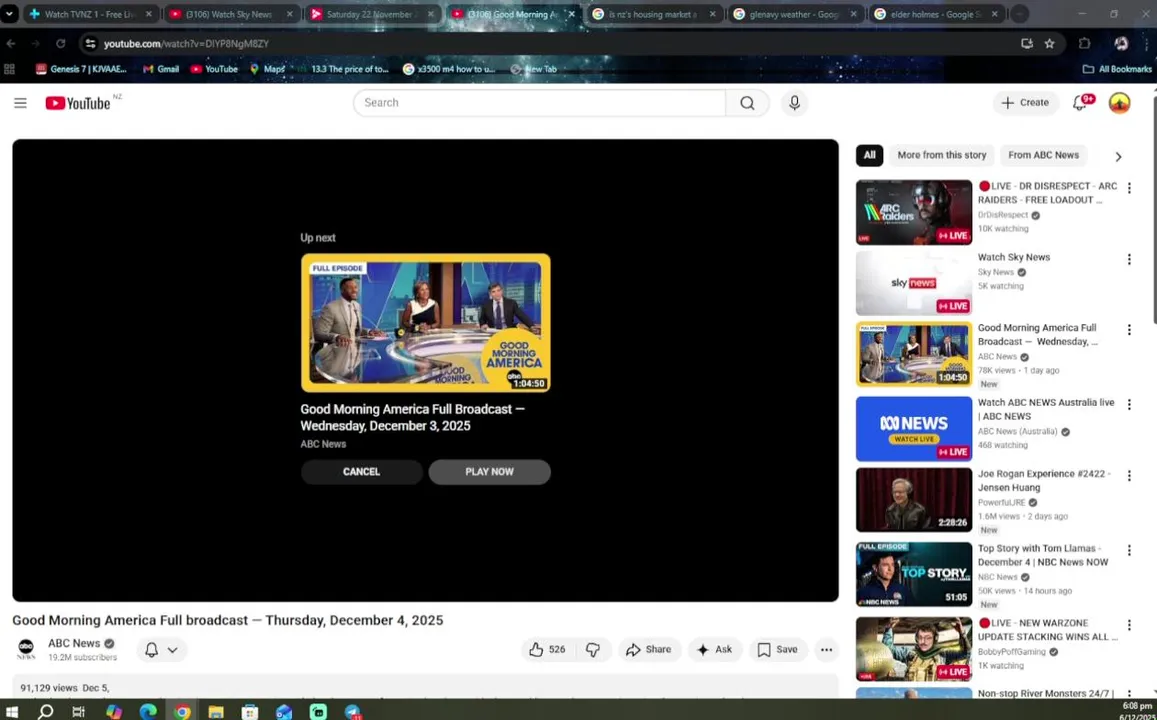1157x720 pixels.
Task: Expand the Chrome tab search dropdown
Action: point(9,14)
